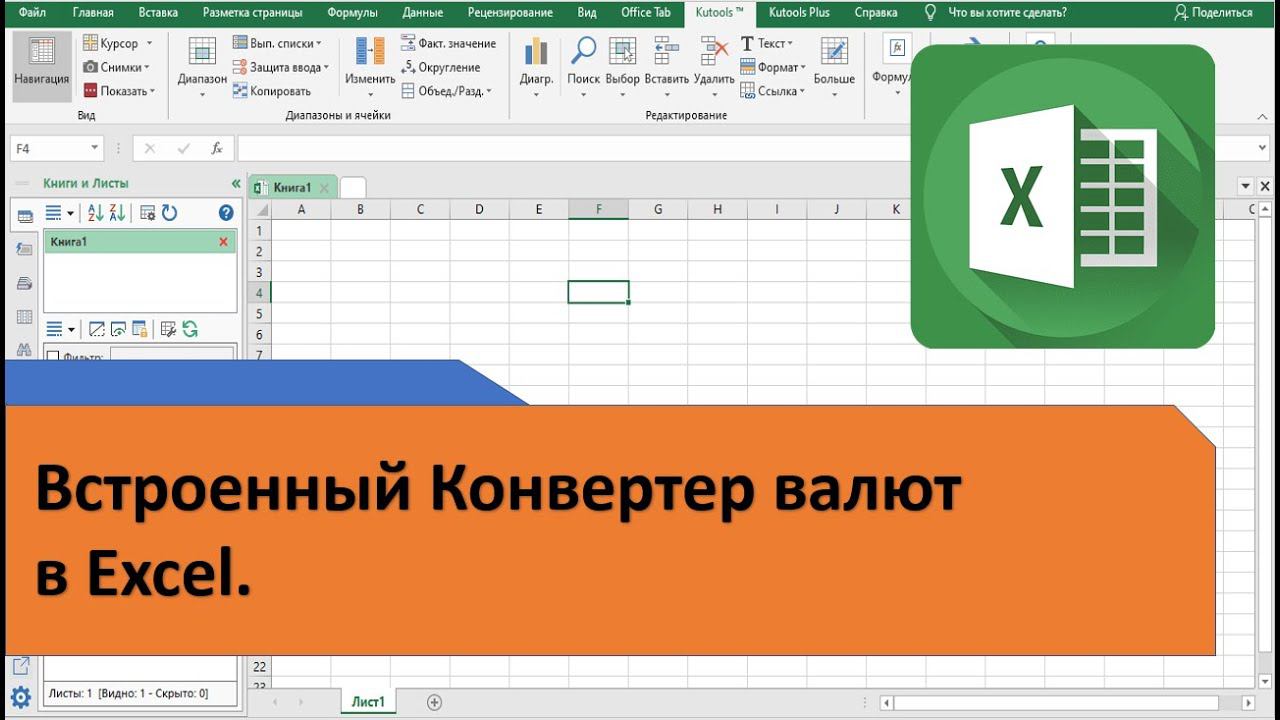
Task: Click the Округление tool
Action: point(441,67)
